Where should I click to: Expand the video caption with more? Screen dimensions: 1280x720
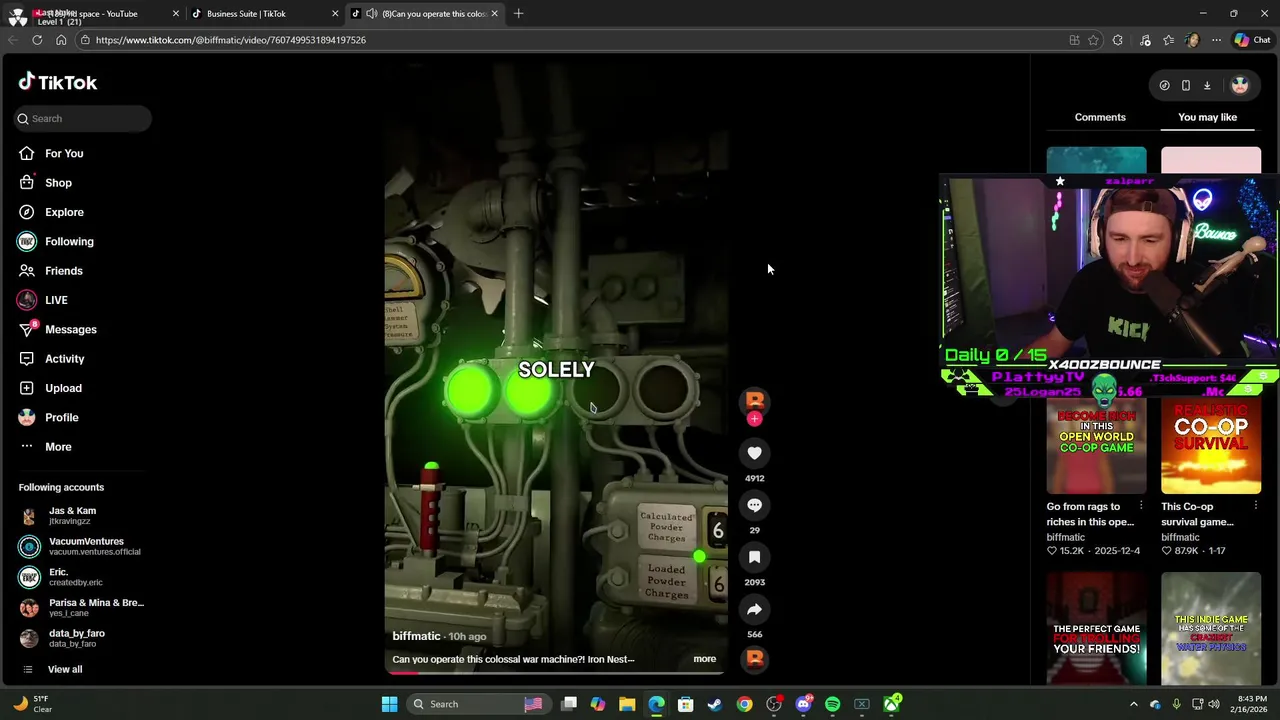705,659
